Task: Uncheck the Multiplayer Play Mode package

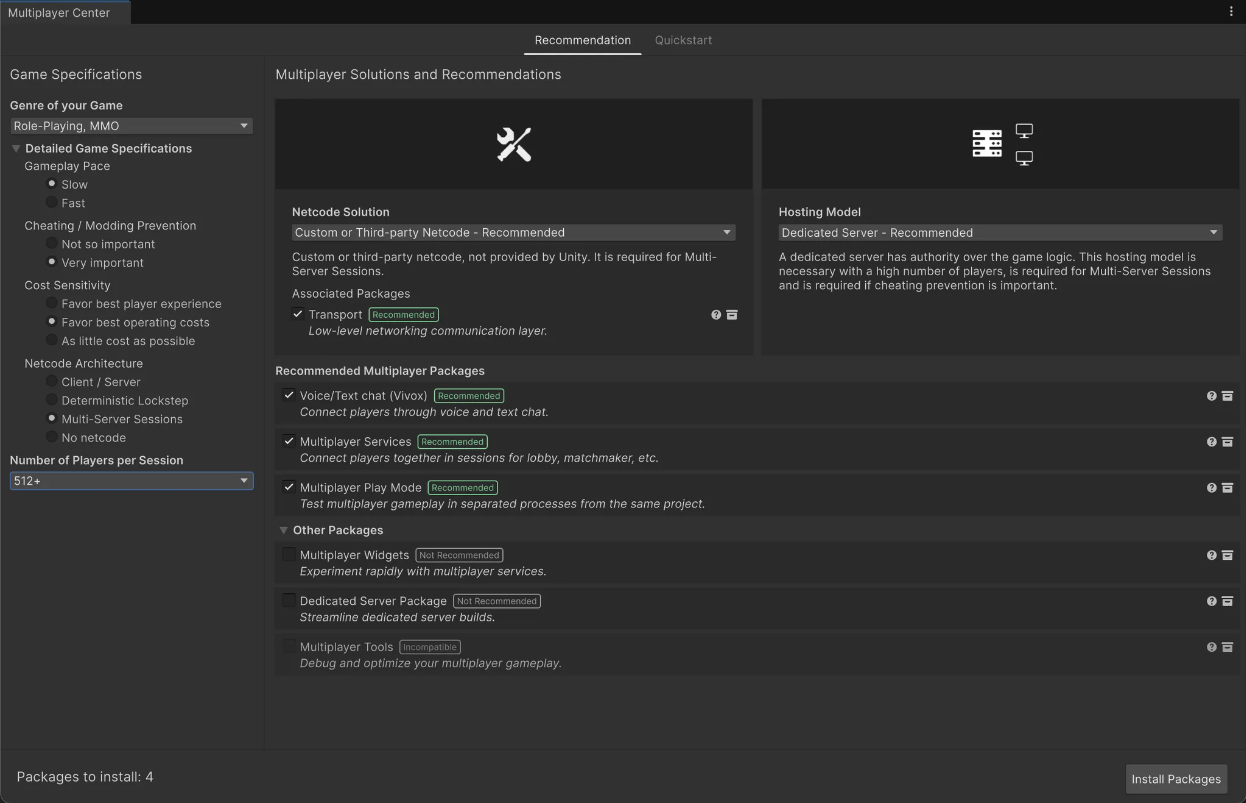Action: click(289, 486)
